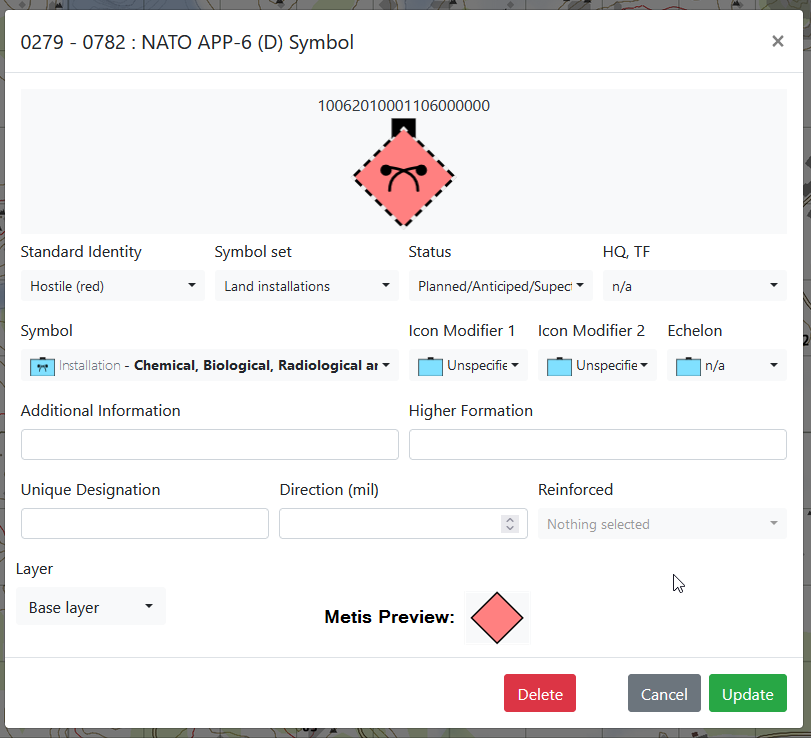Increment the Direction (mil) value with the stepper
811x738 pixels.
click(x=510, y=518)
